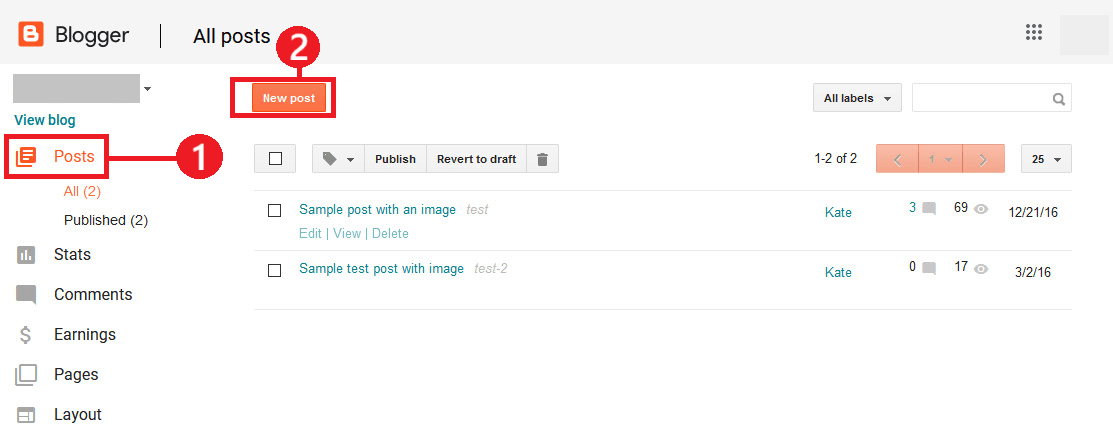Click the New post button
Screen dimensions: 1113x440
[289, 98]
